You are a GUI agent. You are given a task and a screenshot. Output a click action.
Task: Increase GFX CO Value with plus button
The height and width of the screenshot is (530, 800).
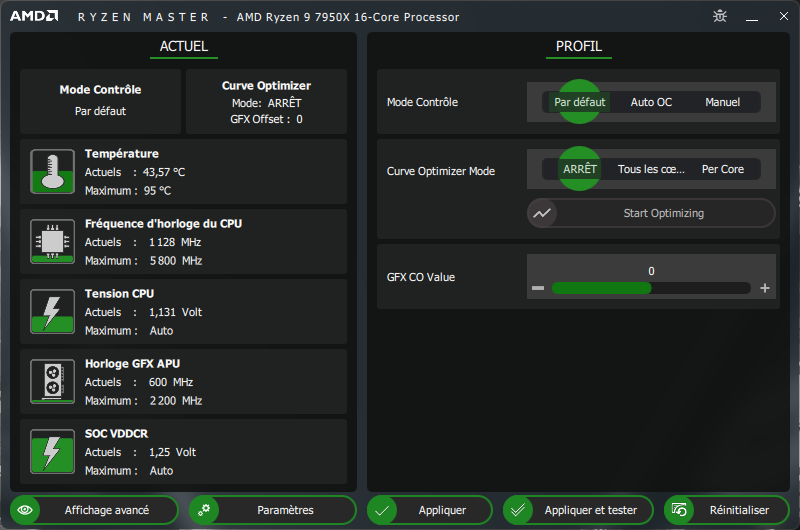765,288
